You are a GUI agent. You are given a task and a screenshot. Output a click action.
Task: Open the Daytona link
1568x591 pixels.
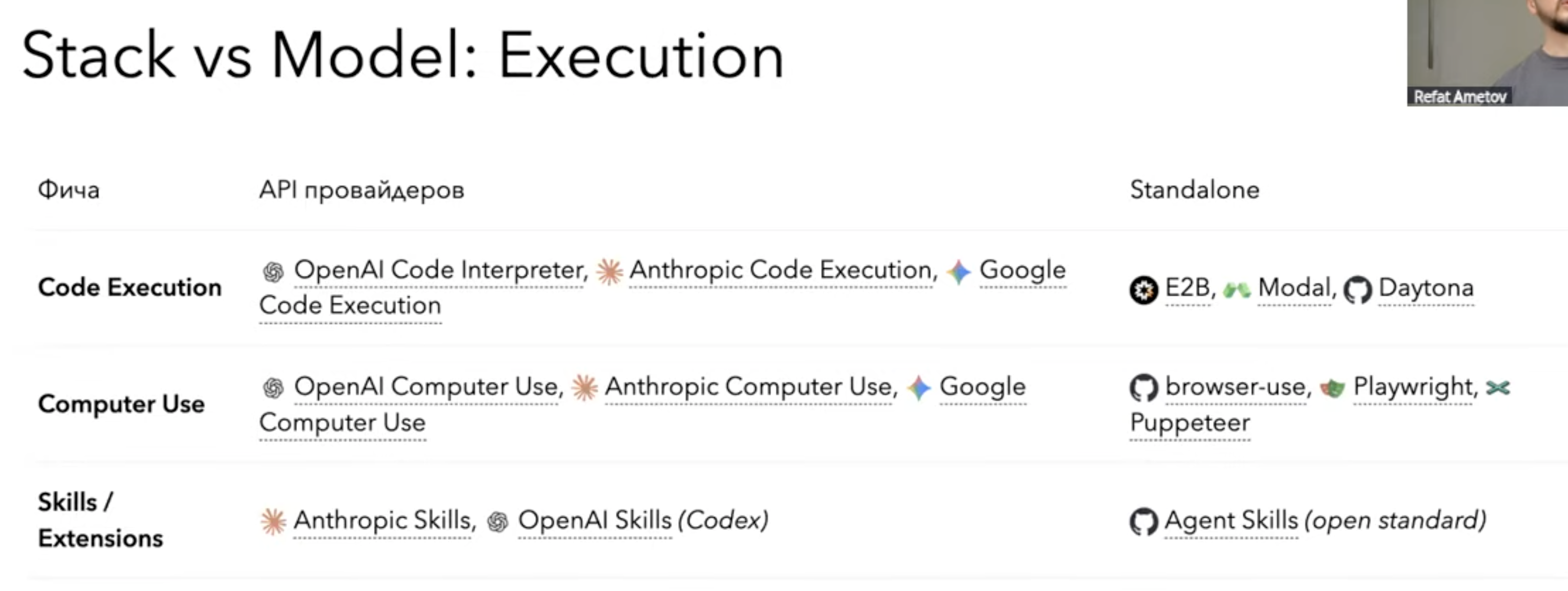pyautogui.click(x=1425, y=289)
